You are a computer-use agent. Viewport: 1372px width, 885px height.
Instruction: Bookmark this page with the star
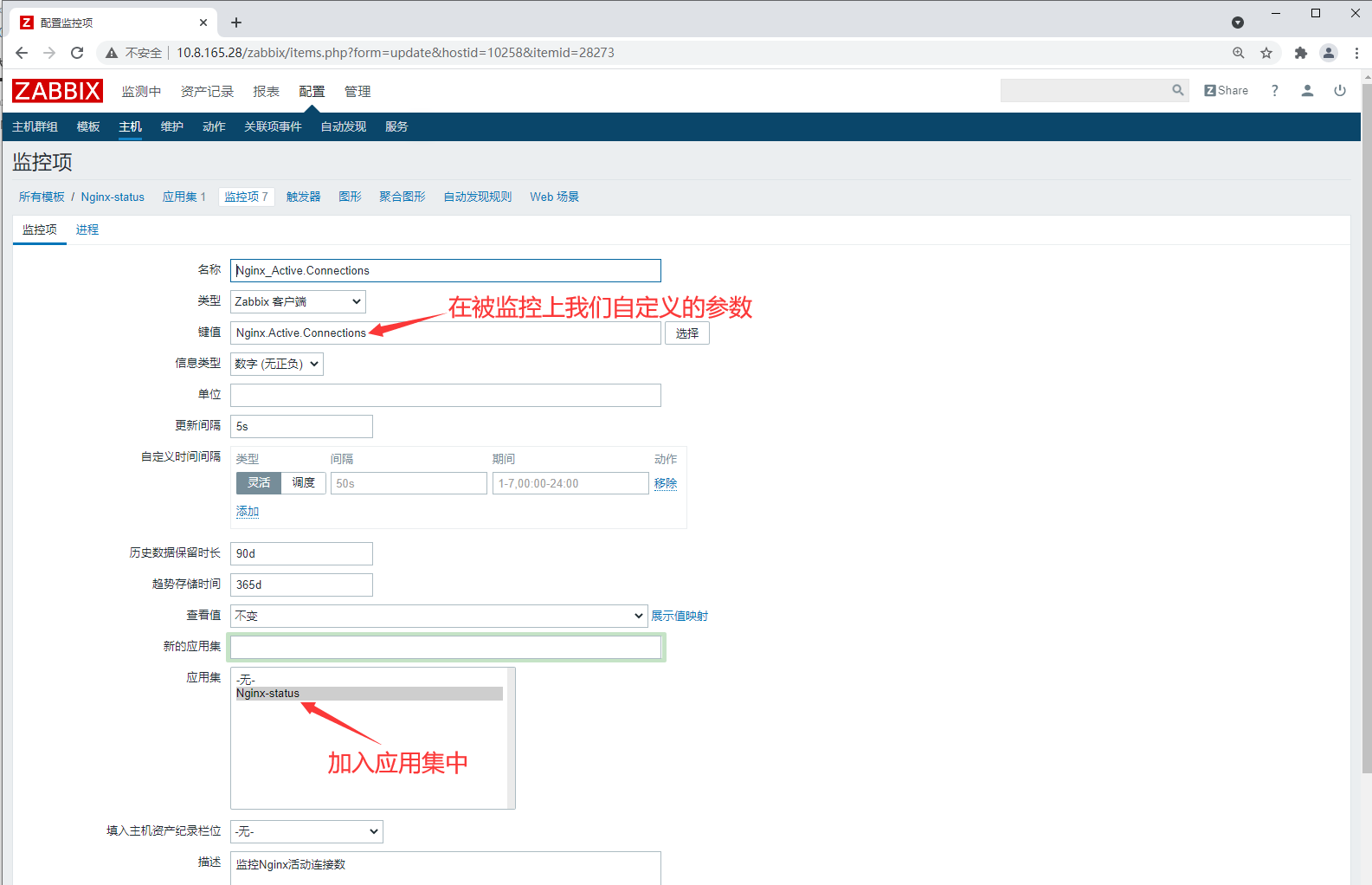tap(1266, 53)
